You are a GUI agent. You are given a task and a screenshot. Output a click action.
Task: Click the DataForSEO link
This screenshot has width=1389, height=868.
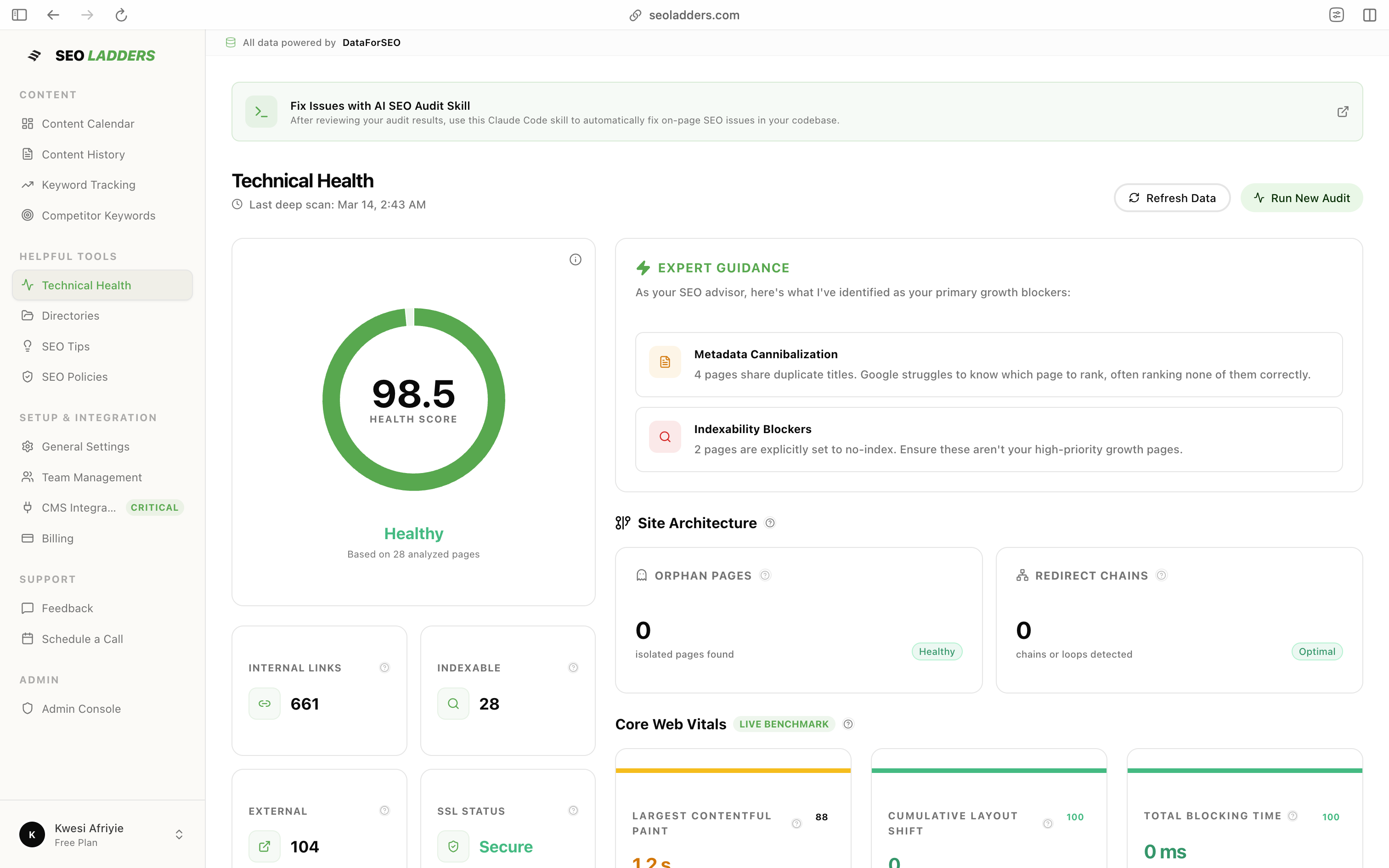(371, 42)
